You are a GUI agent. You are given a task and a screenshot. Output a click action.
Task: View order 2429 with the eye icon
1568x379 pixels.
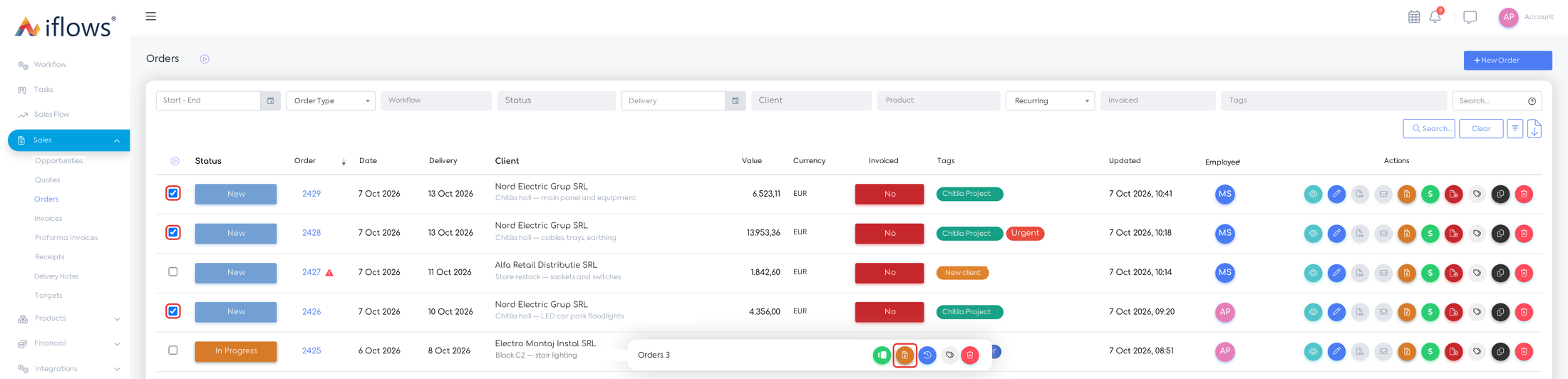coord(1313,194)
